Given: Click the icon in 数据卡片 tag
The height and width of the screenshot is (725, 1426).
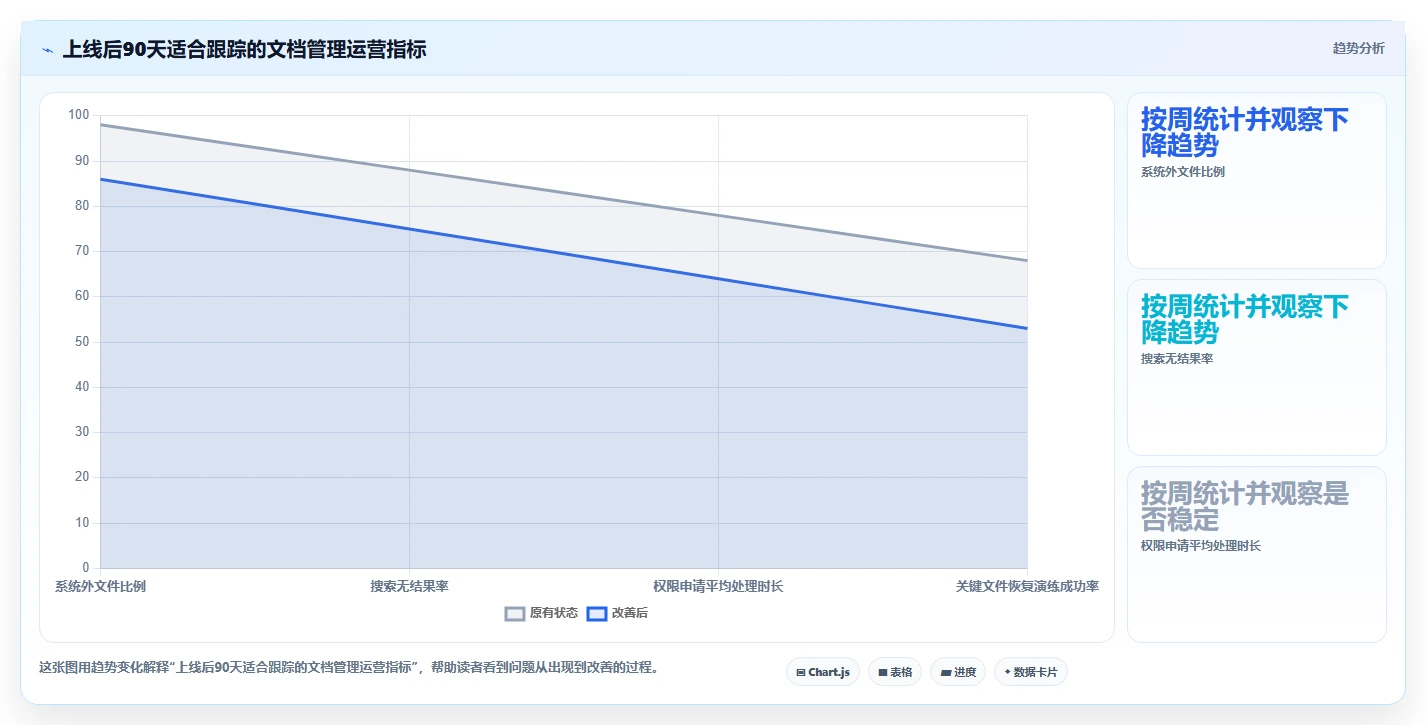Looking at the screenshot, I should tap(1007, 672).
